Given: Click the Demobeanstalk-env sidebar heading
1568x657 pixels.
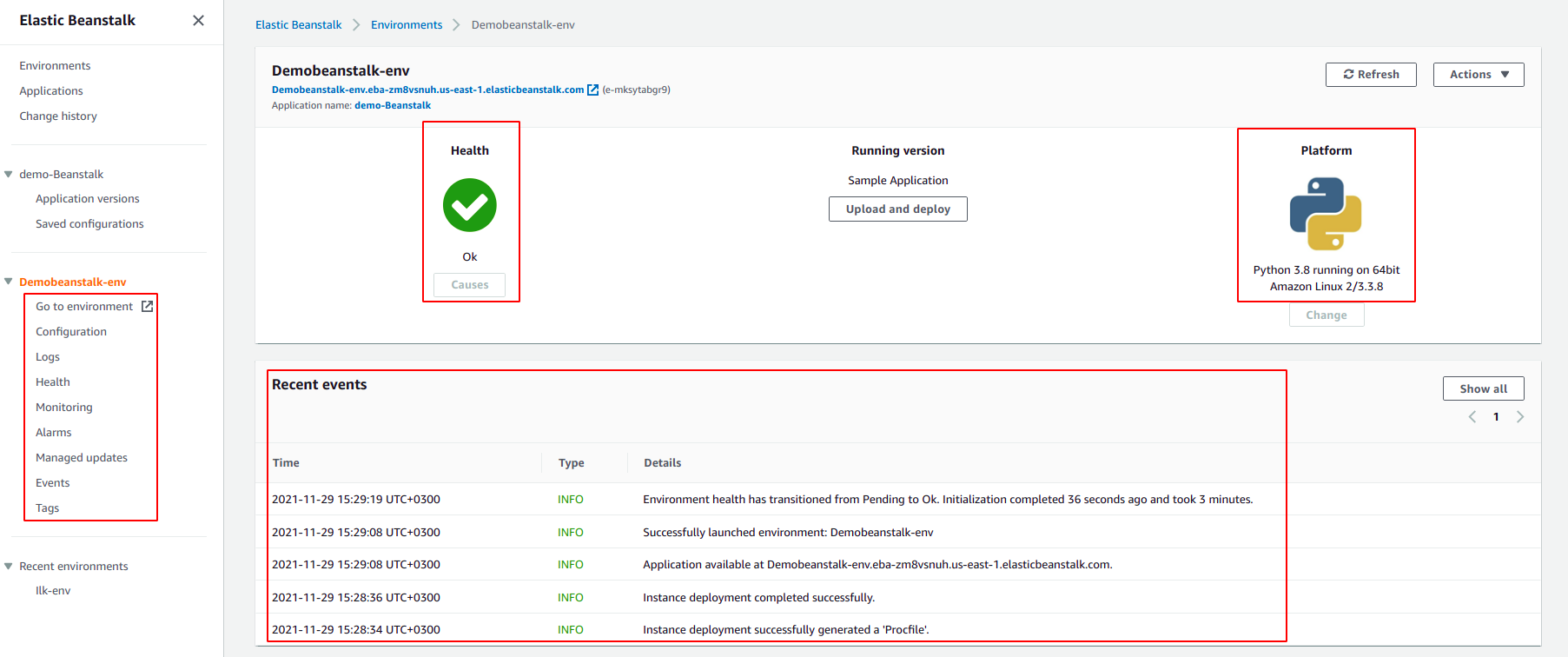Looking at the screenshot, I should 73,282.
